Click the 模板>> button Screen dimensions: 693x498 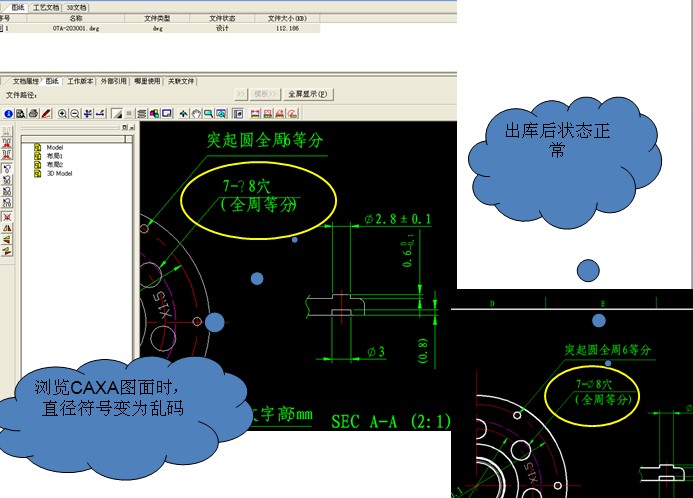click(x=265, y=94)
